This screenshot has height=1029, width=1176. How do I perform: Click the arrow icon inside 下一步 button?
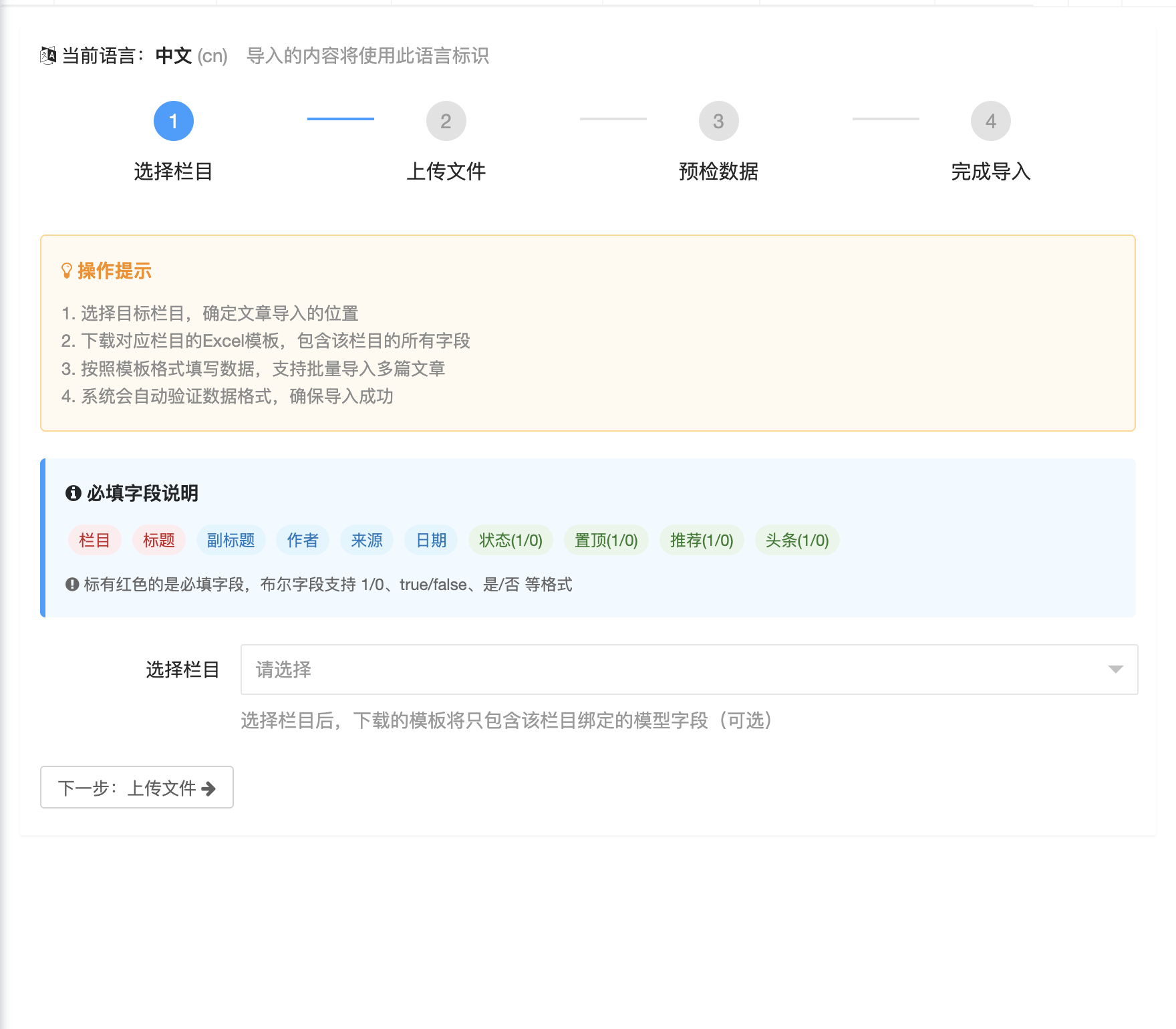pyautogui.click(x=209, y=788)
